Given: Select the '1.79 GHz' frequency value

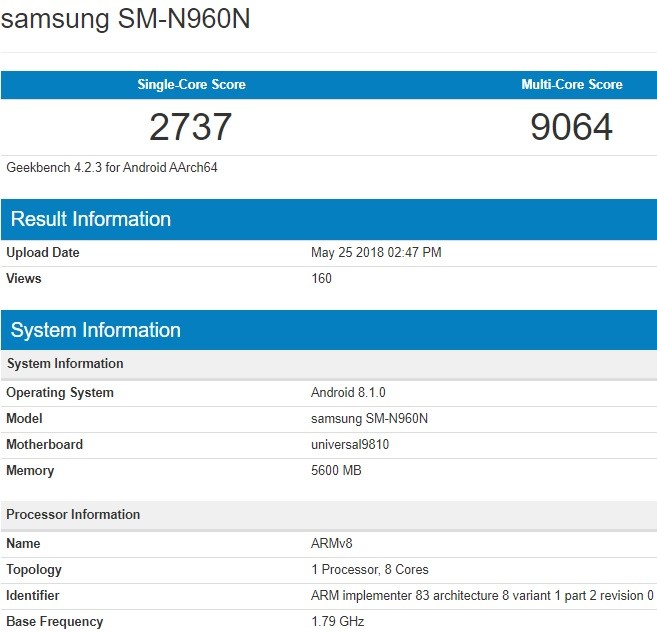Looking at the screenshot, I should pyautogui.click(x=338, y=622).
